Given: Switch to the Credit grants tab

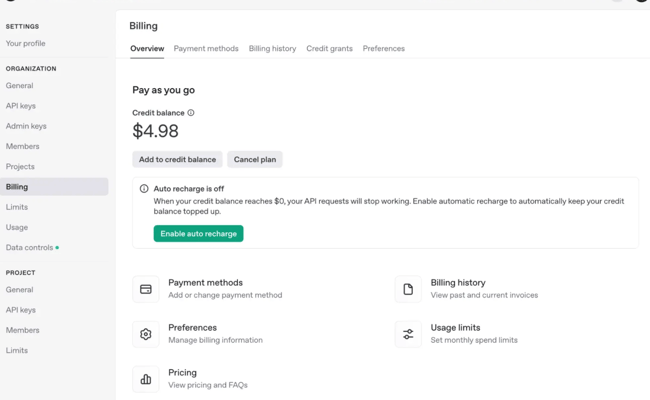Looking at the screenshot, I should [330, 48].
